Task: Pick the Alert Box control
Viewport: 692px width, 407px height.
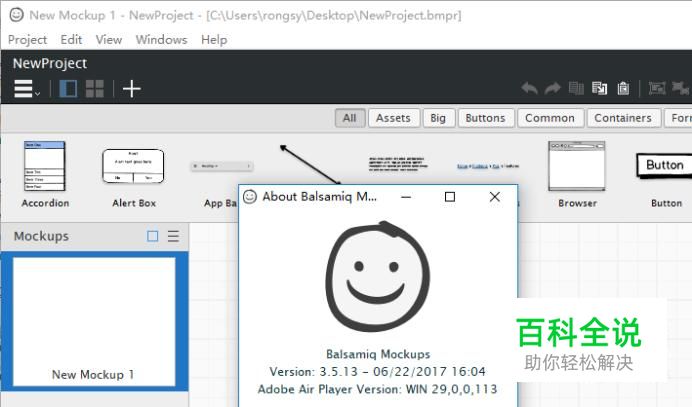Action: pyautogui.click(x=134, y=178)
